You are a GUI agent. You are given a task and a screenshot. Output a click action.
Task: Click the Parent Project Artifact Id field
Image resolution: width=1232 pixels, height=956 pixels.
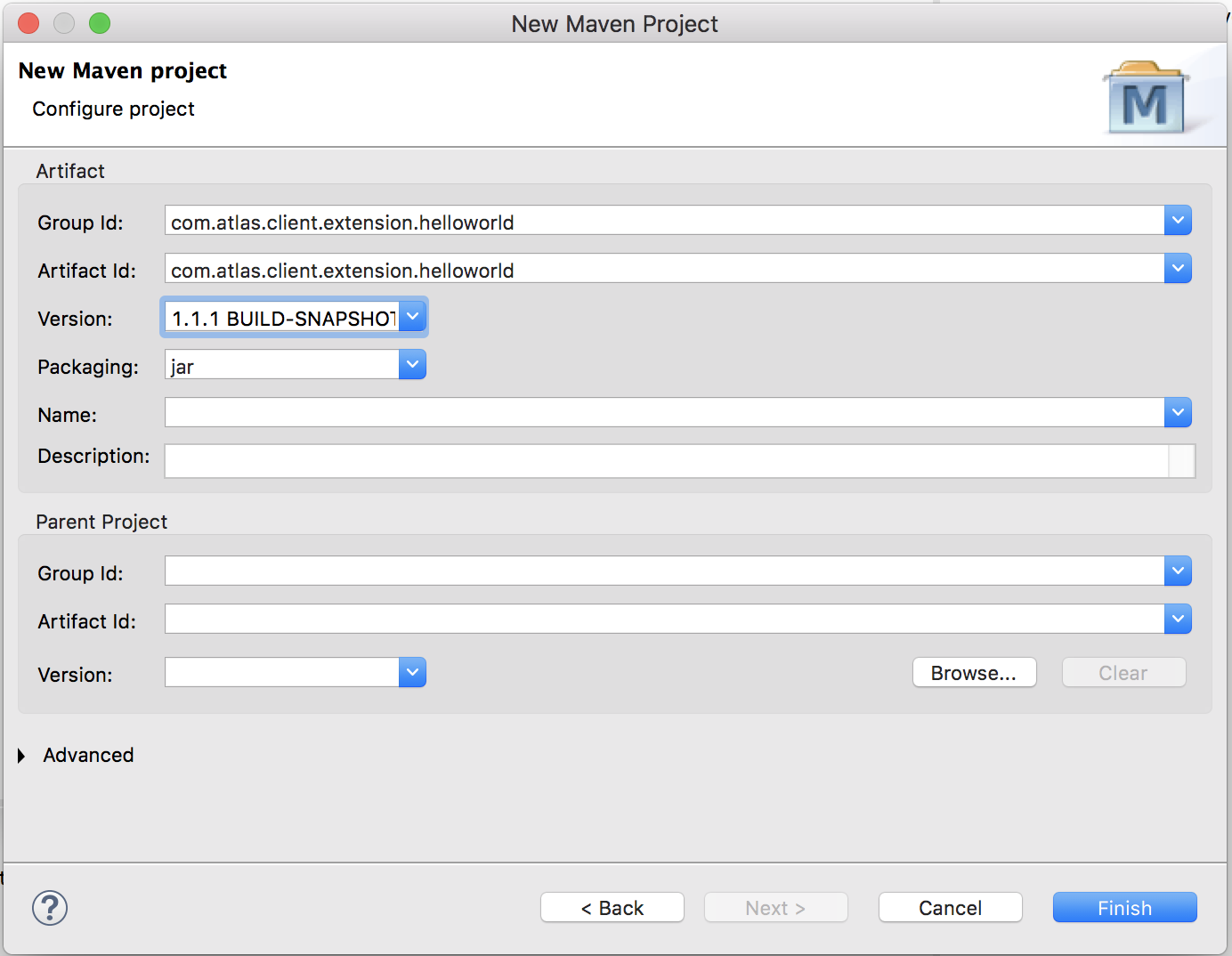coord(663,620)
